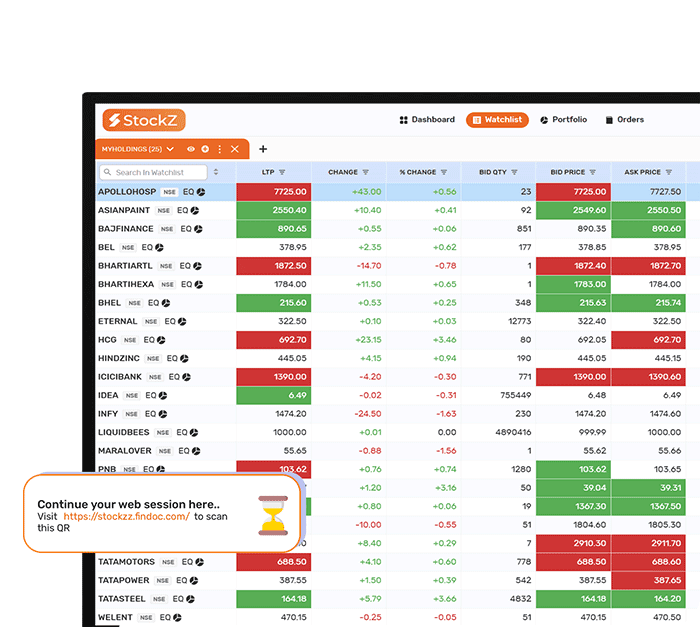Select the Watchlist button
Image resolution: width=700 pixels, height=627 pixels.
[x=497, y=120]
